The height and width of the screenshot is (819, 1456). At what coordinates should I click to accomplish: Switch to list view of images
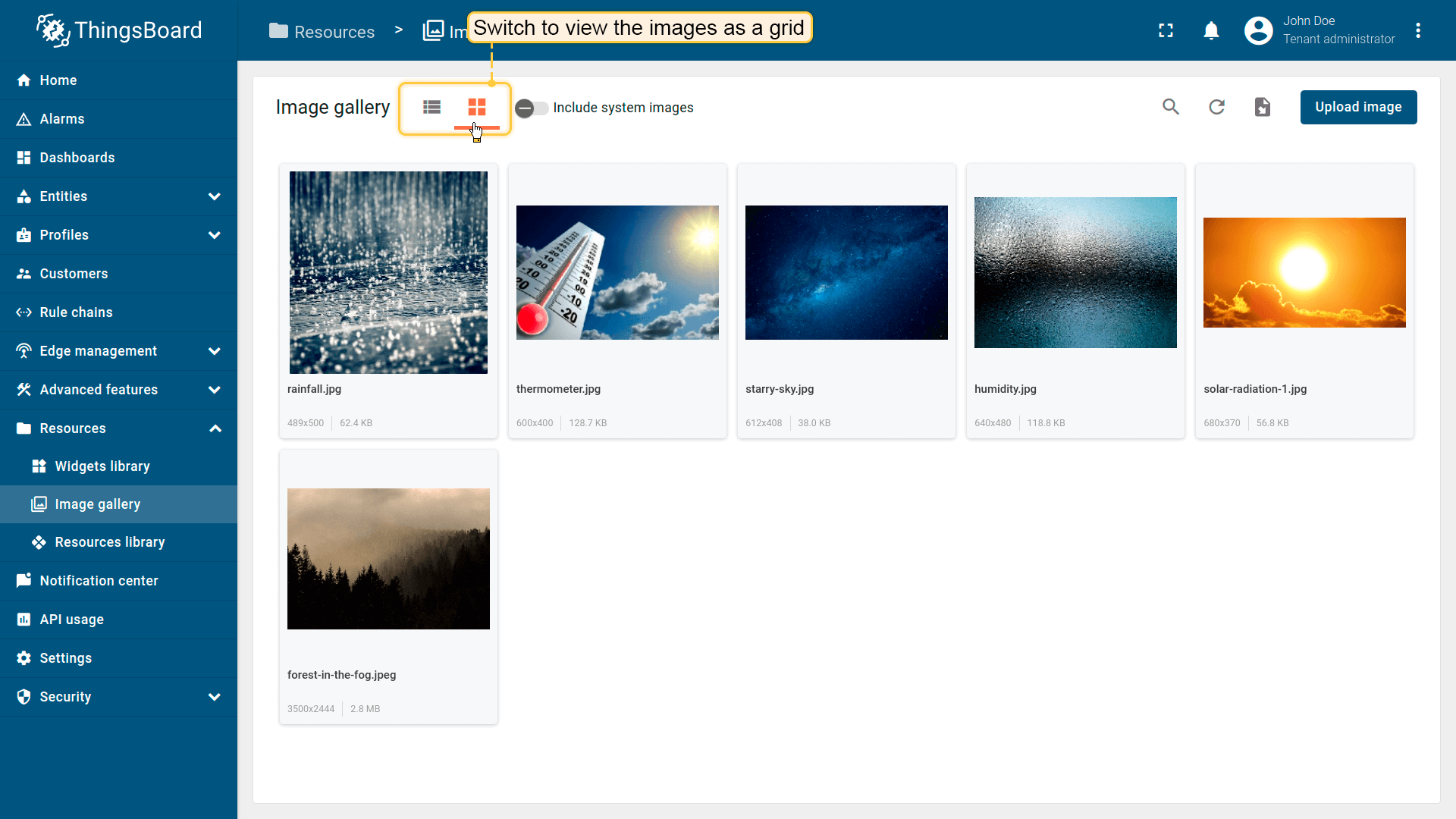(431, 107)
